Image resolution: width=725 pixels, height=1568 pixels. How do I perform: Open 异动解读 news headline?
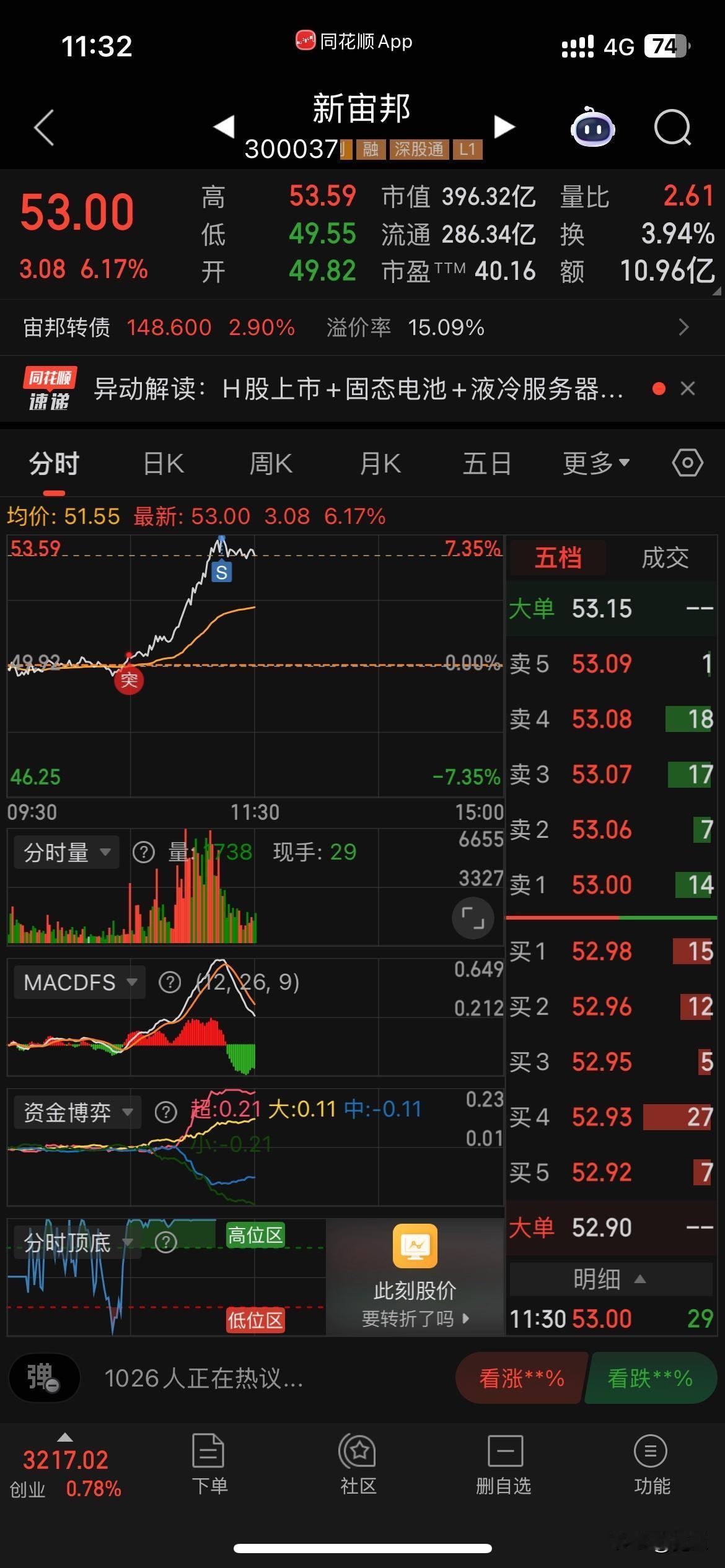(x=358, y=389)
